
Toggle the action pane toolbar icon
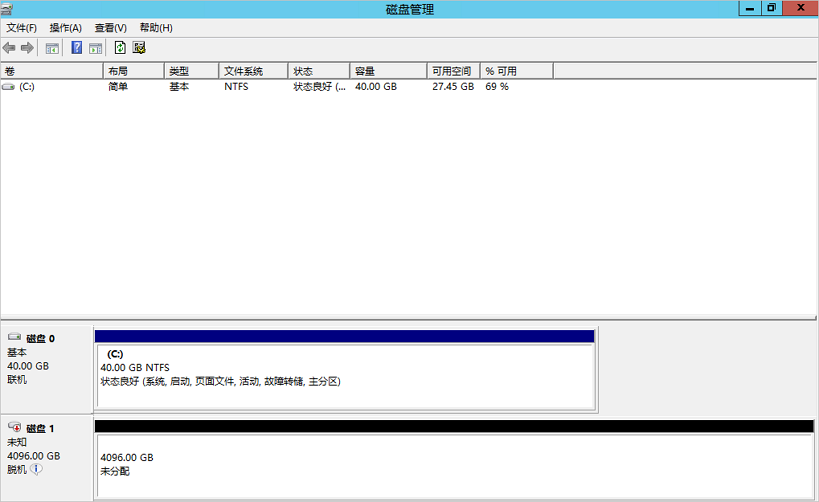pyautogui.click(x=96, y=48)
